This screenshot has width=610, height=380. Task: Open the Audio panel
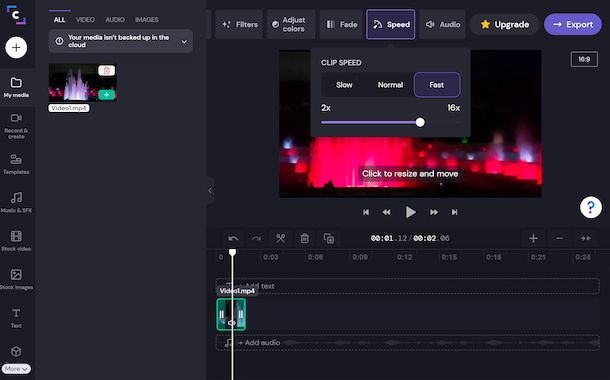[x=442, y=24]
